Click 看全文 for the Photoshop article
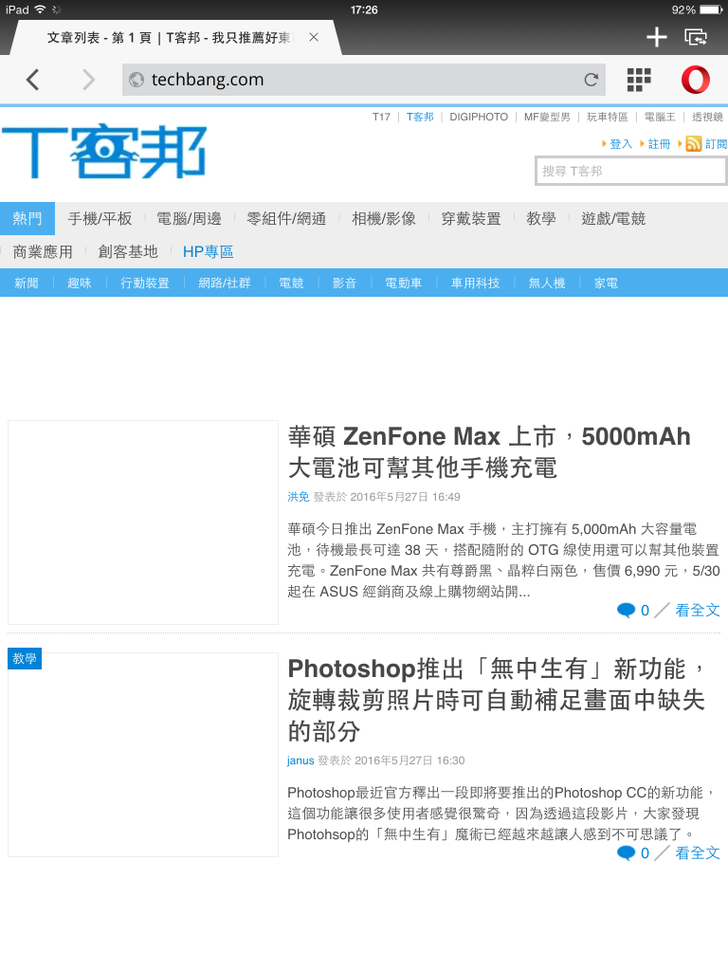728x971 pixels. point(698,853)
